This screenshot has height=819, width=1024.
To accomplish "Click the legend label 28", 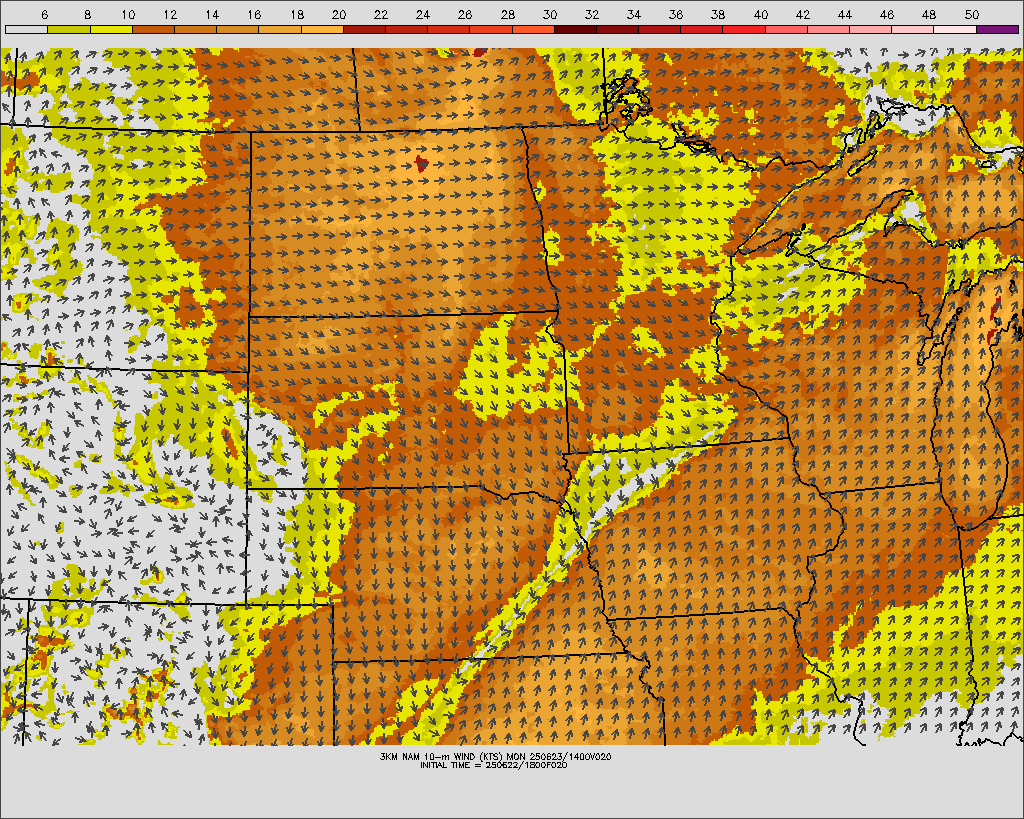I will 507,14.
